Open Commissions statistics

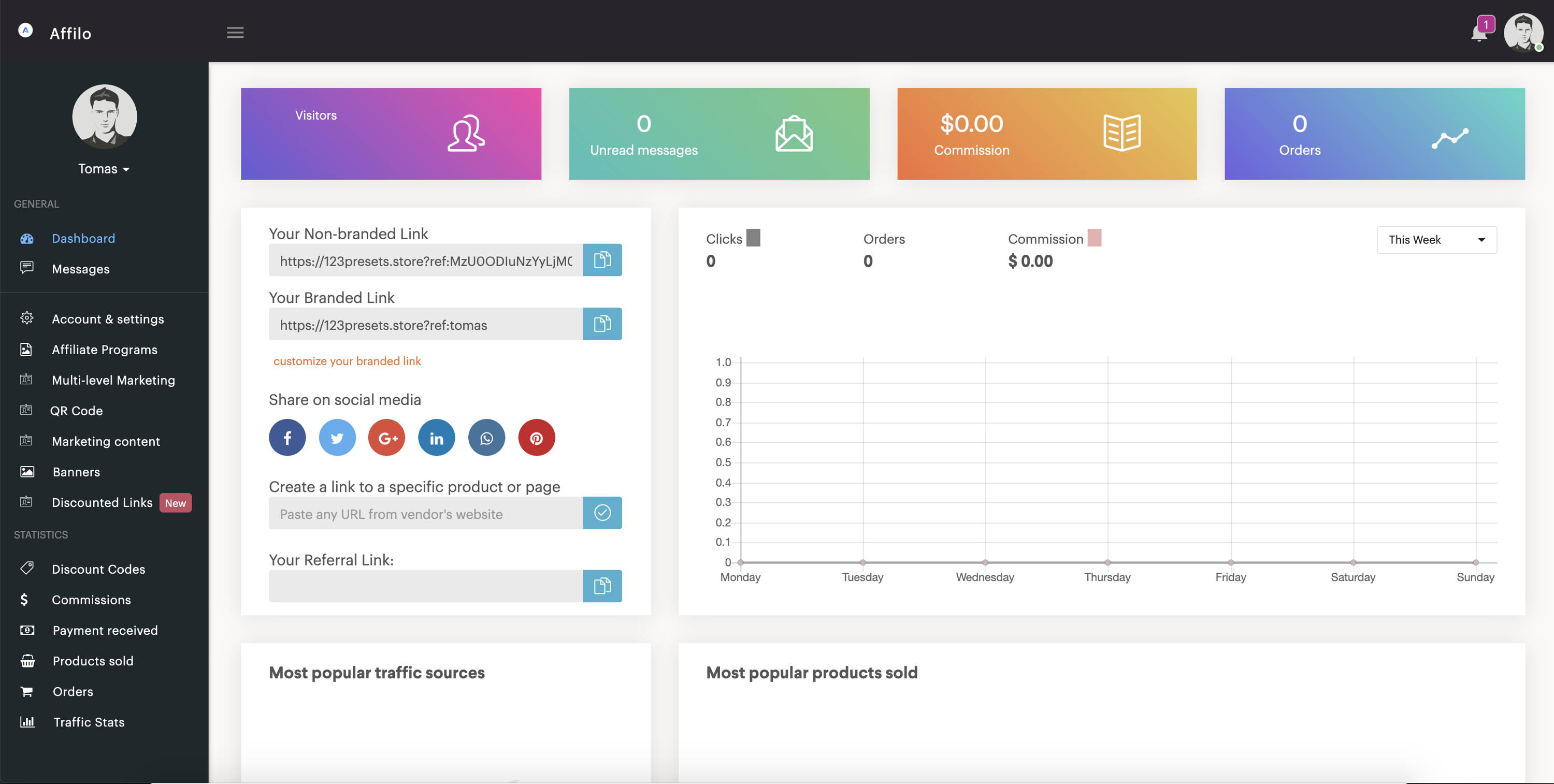(91, 600)
